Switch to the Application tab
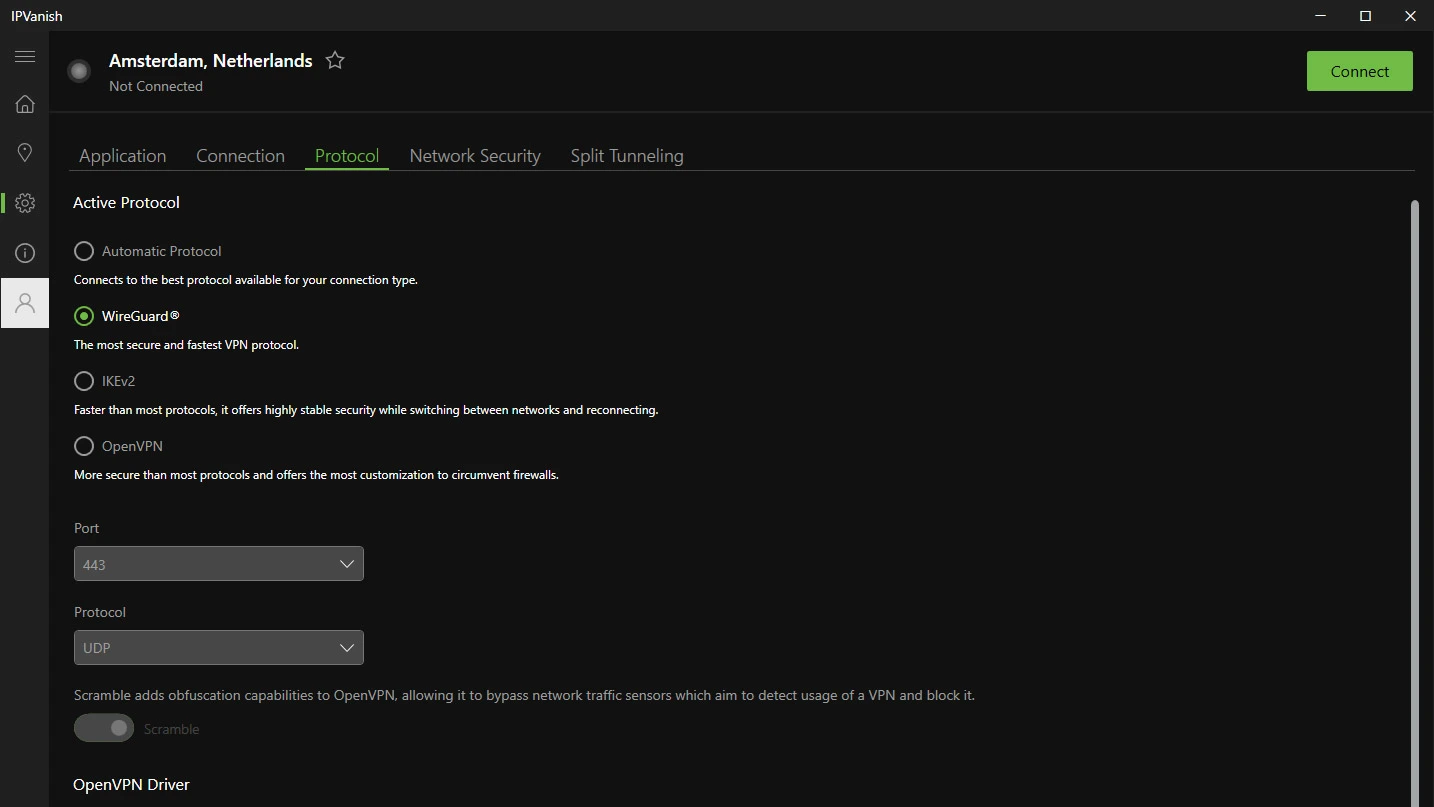Viewport: 1434px width, 807px height. coord(123,156)
